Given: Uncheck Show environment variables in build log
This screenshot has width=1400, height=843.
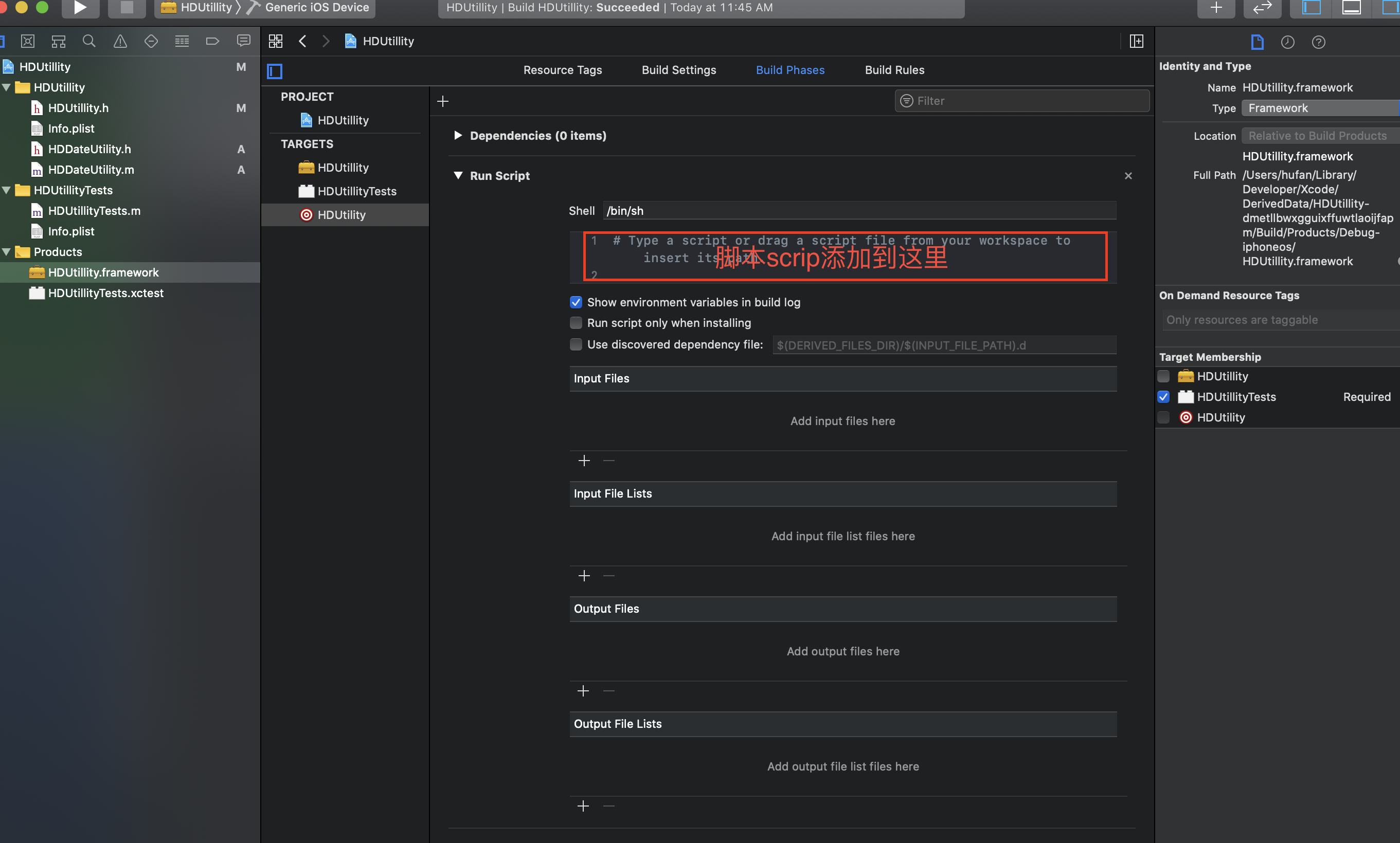Looking at the screenshot, I should click(x=576, y=302).
